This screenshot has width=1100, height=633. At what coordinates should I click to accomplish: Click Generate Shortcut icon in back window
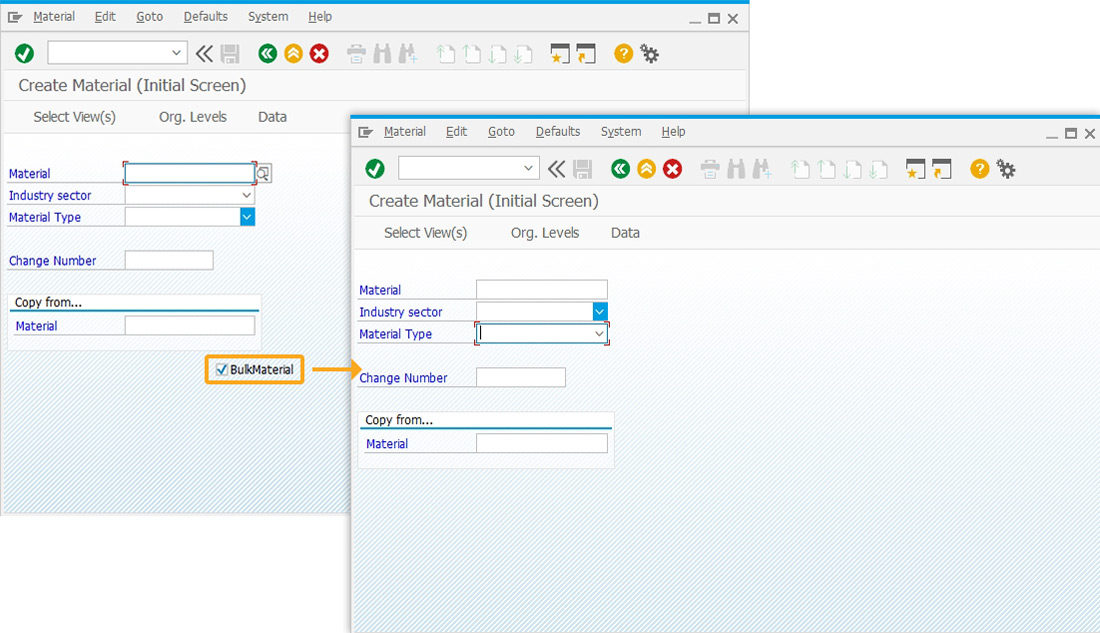[x=586, y=53]
